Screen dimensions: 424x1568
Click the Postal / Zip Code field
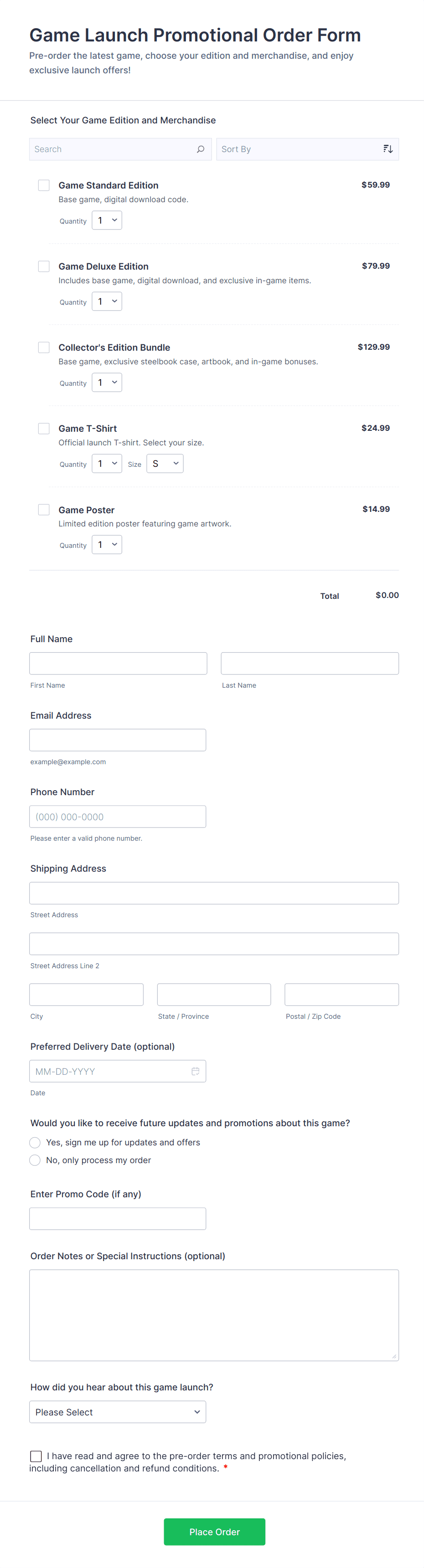[x=341, y=995]
